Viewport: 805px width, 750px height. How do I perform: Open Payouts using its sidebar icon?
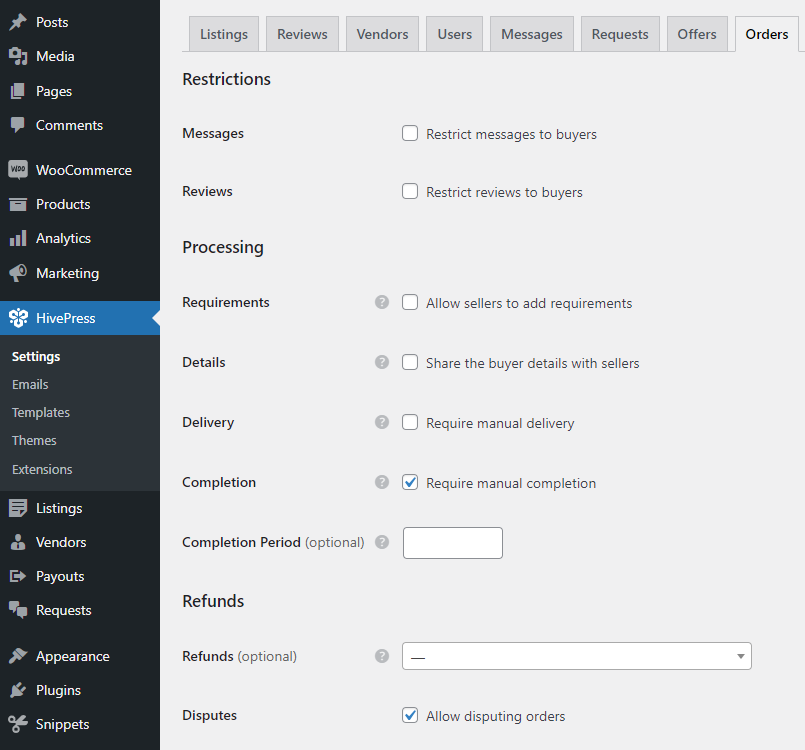[18, 576]
